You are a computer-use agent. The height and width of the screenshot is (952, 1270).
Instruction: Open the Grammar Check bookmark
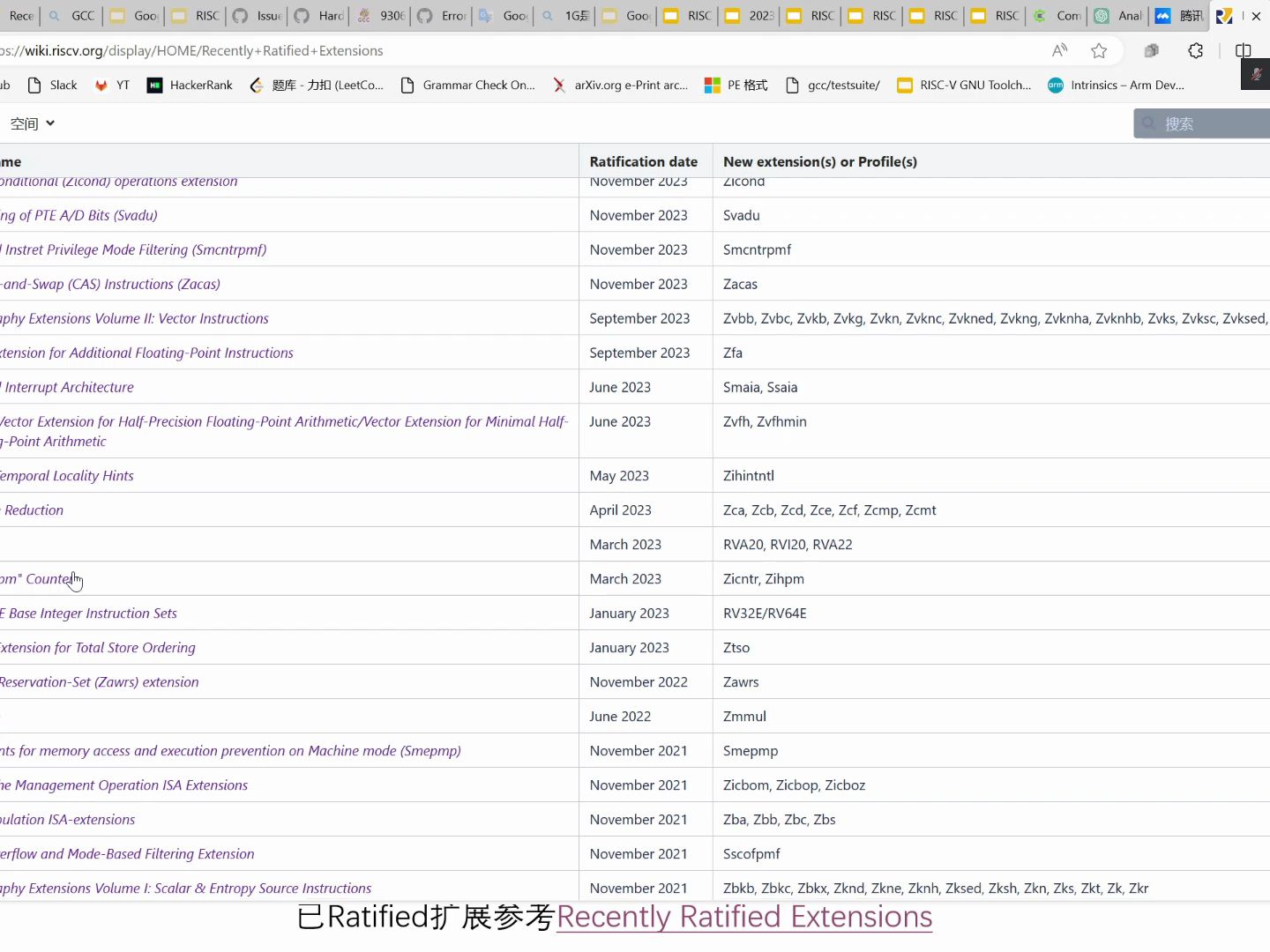[467, 85]
